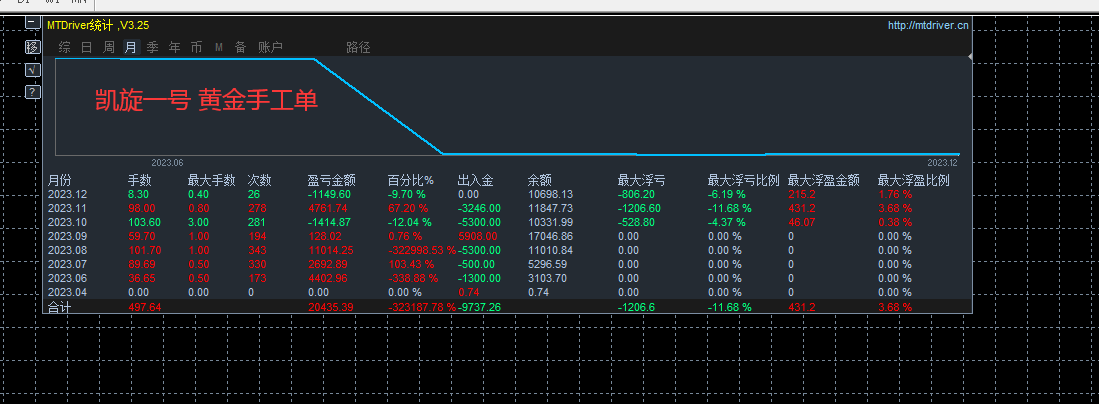The width and height of the screenshot is (1099, 404).
Task: Click the percentage -322998.53 %
Action: coord(422,250)
